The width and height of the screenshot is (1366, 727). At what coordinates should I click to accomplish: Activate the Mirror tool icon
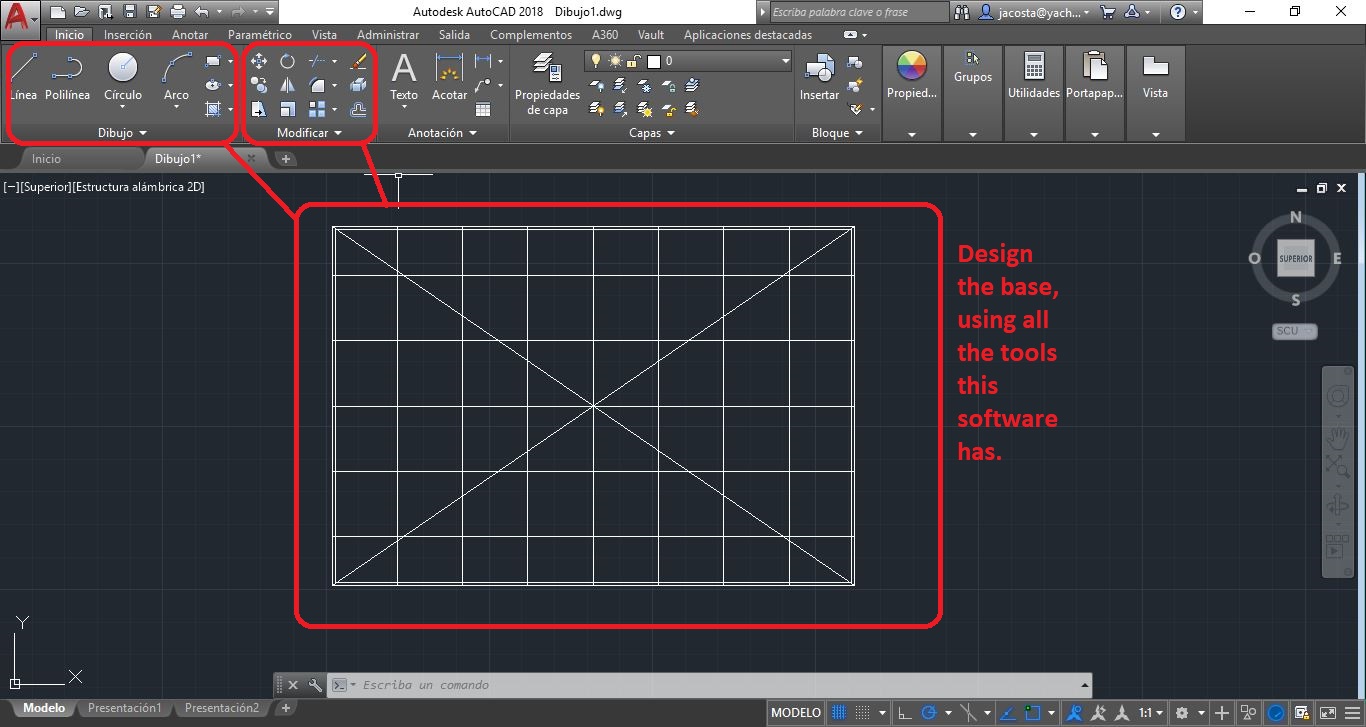pyautogui.click(x=287, y=86)
